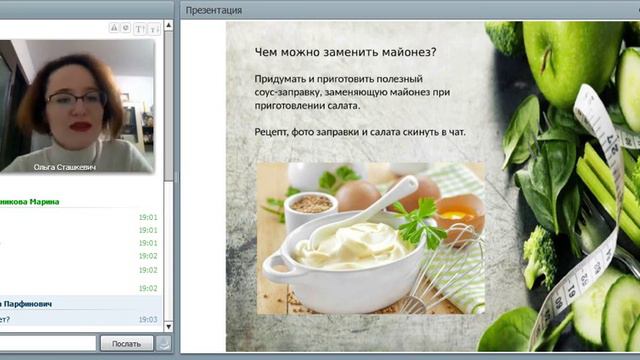Screen dimensions: 640x360
Task: Click the 19:03 chat timestamp
Action: (148, 319)
